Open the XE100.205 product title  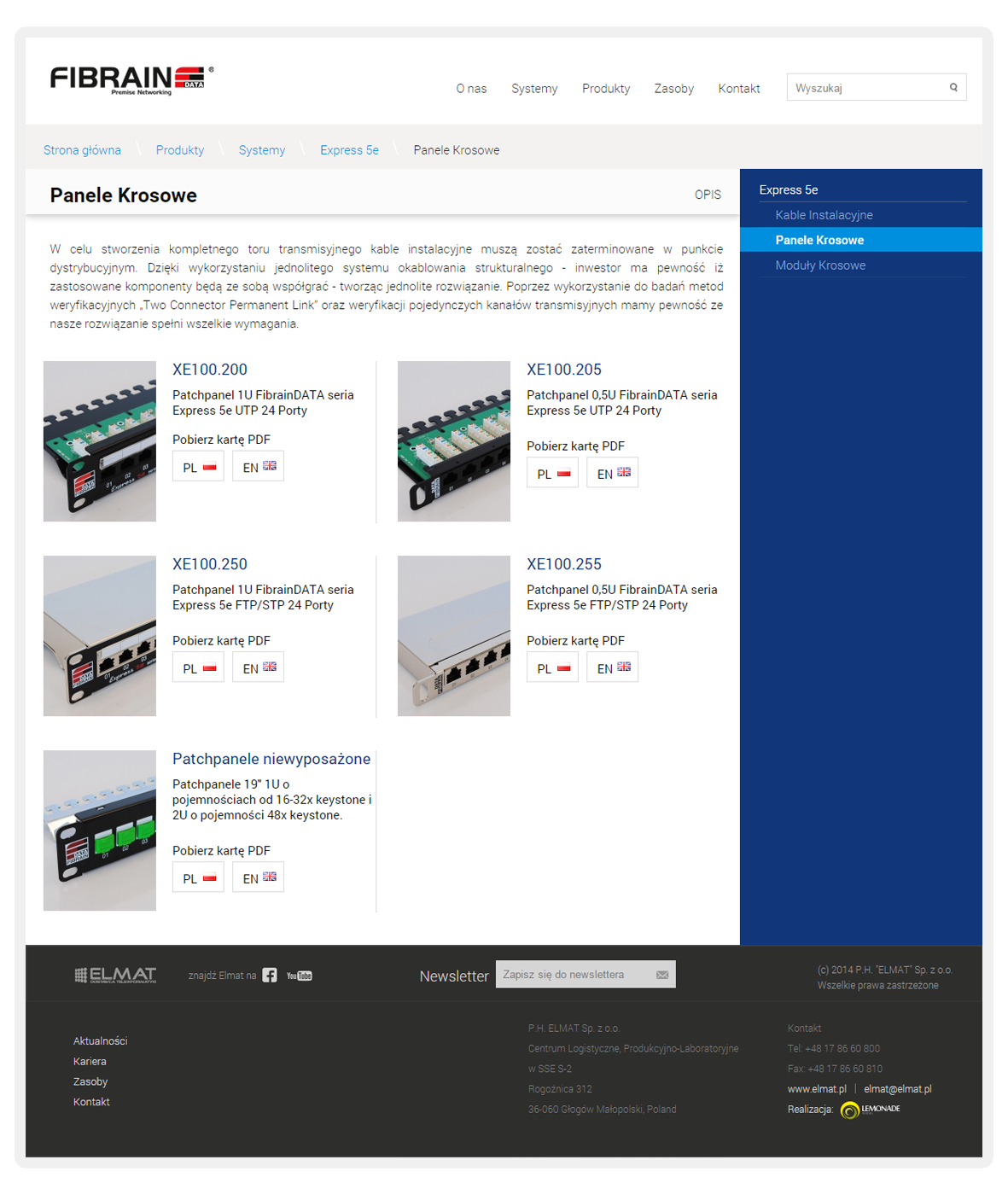tap(564, 370)
